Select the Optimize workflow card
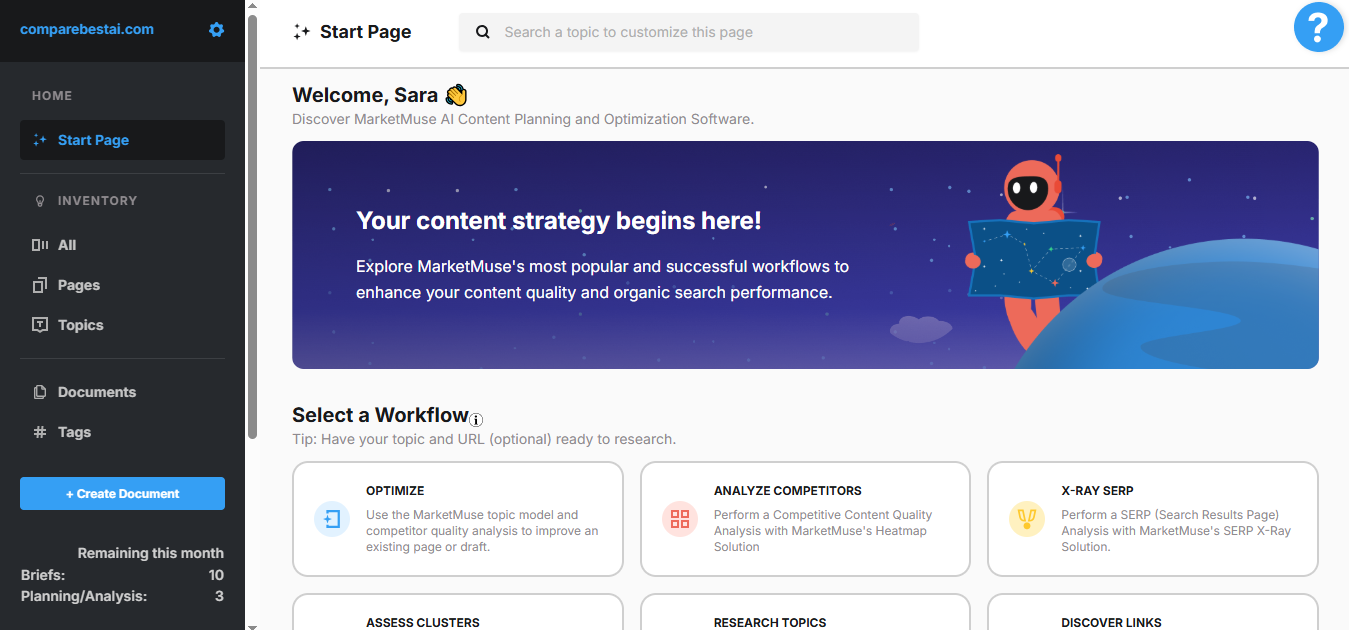Image resolution: width=1349 pixels, height=630 pixels. coord(458,519)
